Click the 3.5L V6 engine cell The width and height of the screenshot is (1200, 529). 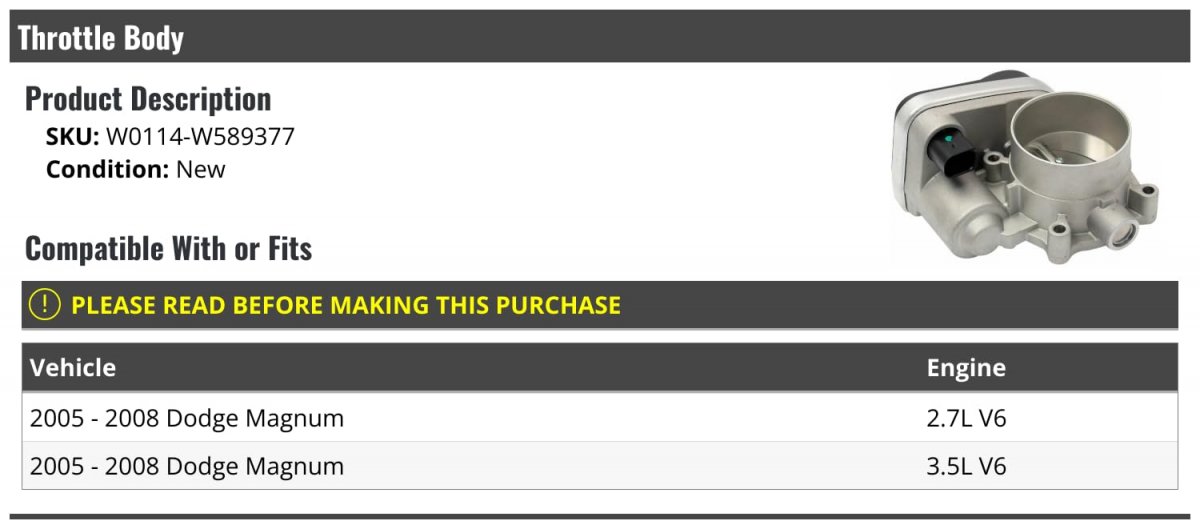[x=966, y=466]
